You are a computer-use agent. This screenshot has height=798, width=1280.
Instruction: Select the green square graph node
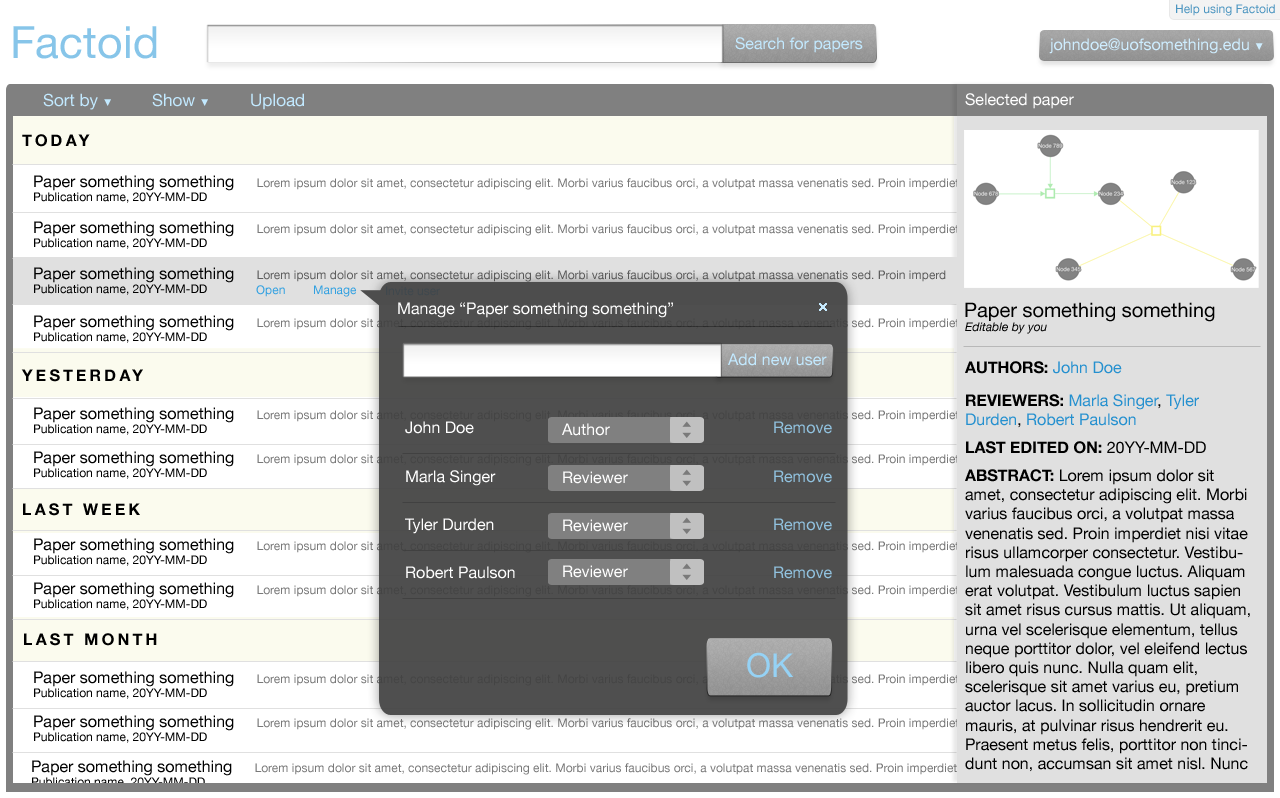(1049, 193)
